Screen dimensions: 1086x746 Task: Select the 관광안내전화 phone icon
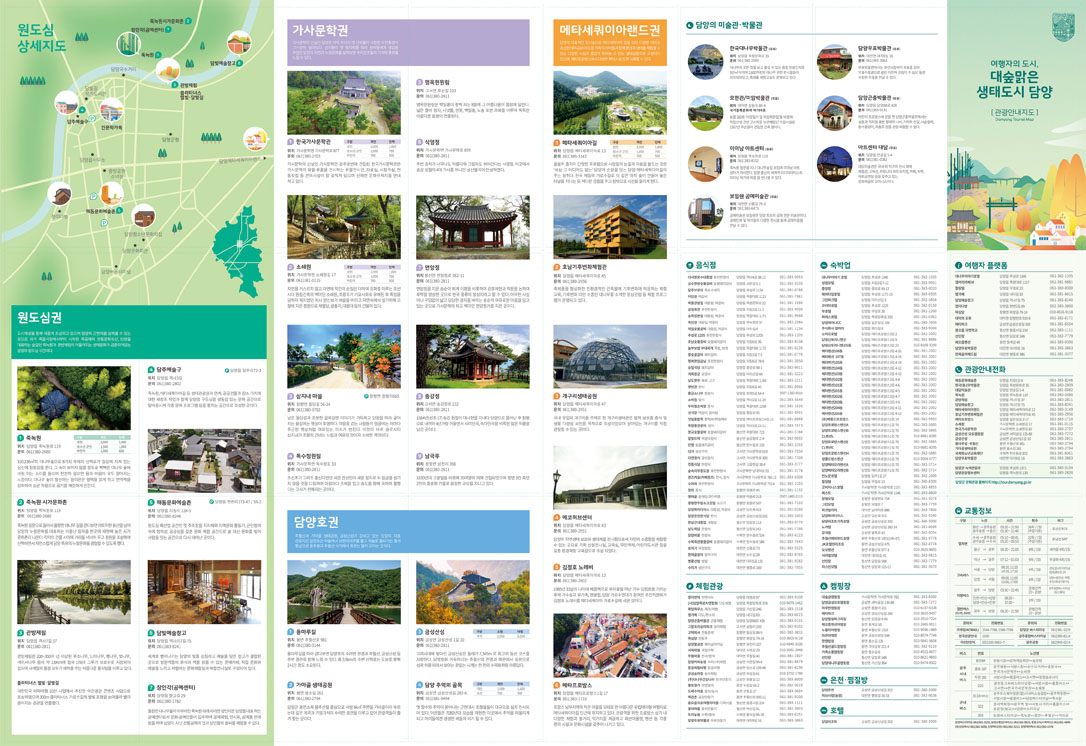click(x=959, y=369)
